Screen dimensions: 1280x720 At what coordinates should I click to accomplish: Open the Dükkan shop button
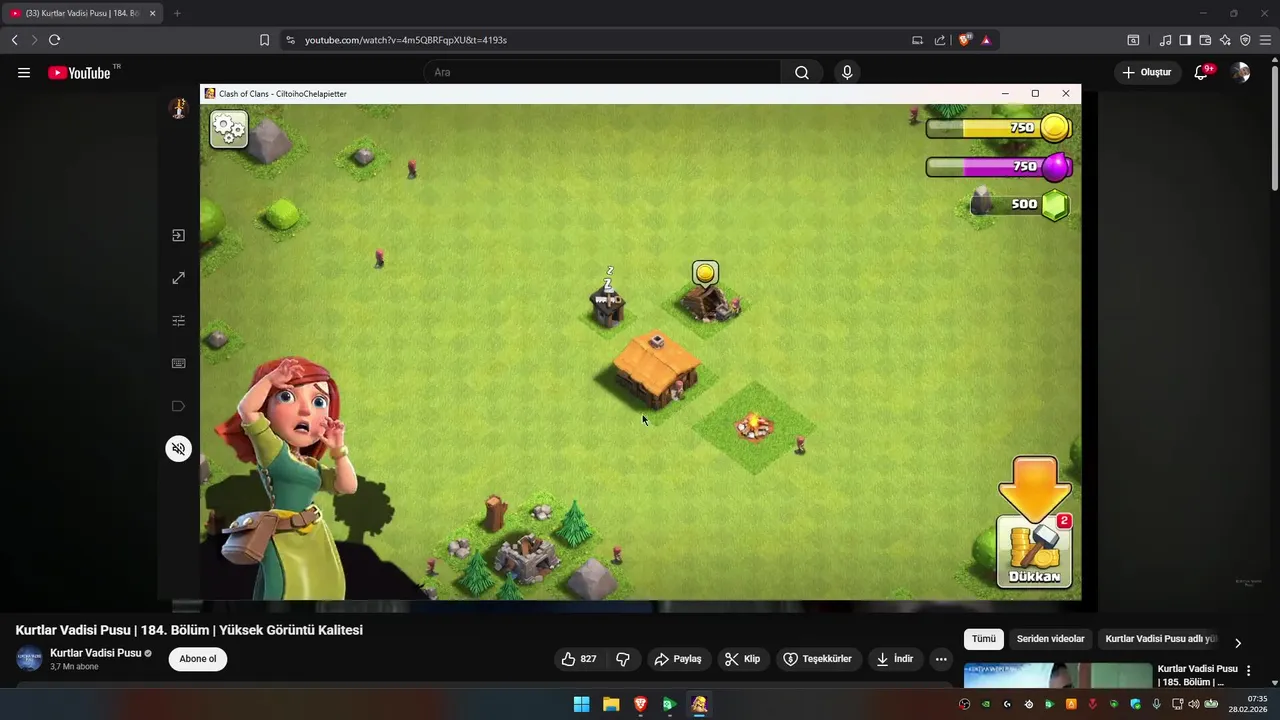[x=1034, y=551]
